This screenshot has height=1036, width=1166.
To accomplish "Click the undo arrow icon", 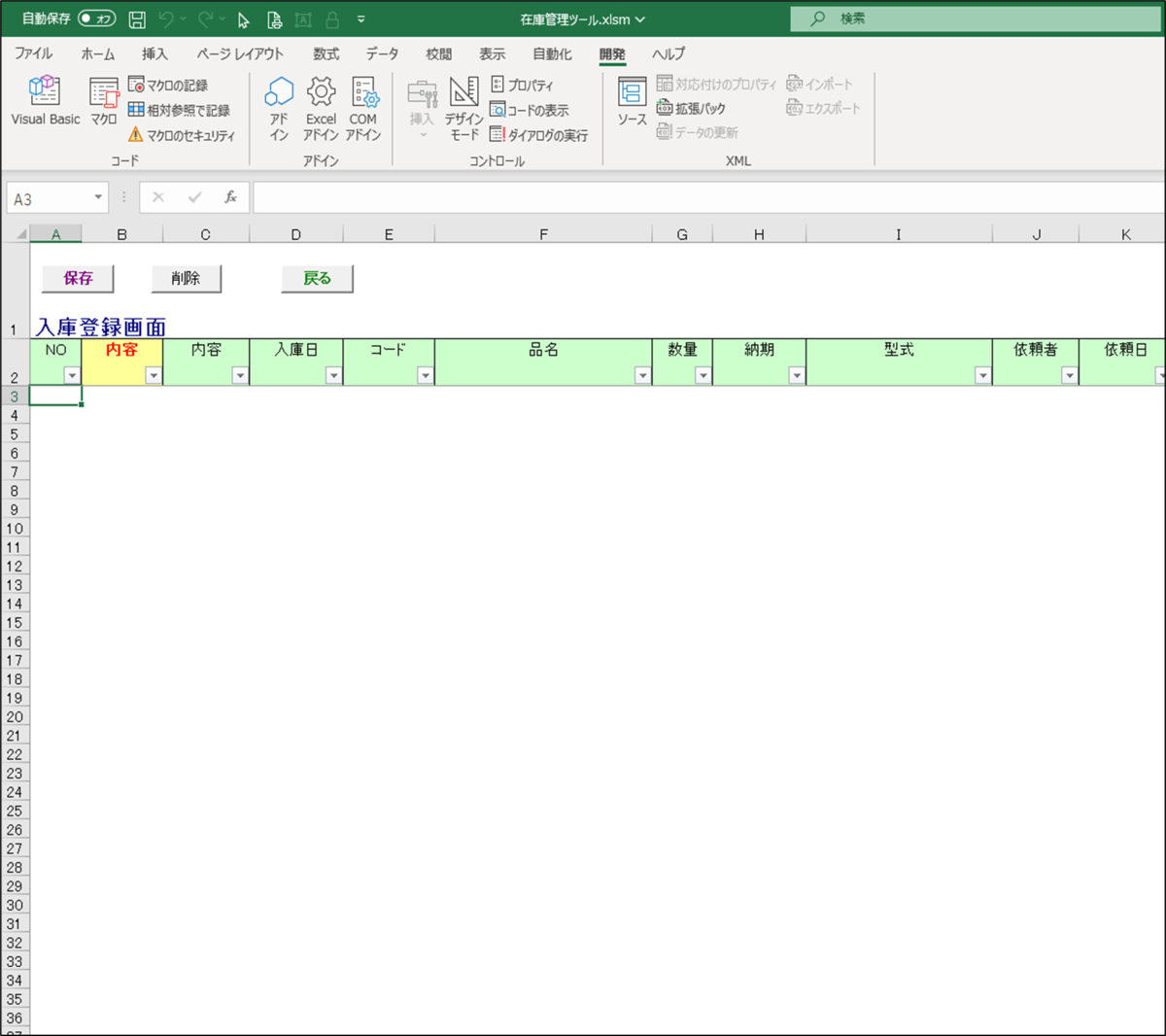I will (x=166, y=19).
